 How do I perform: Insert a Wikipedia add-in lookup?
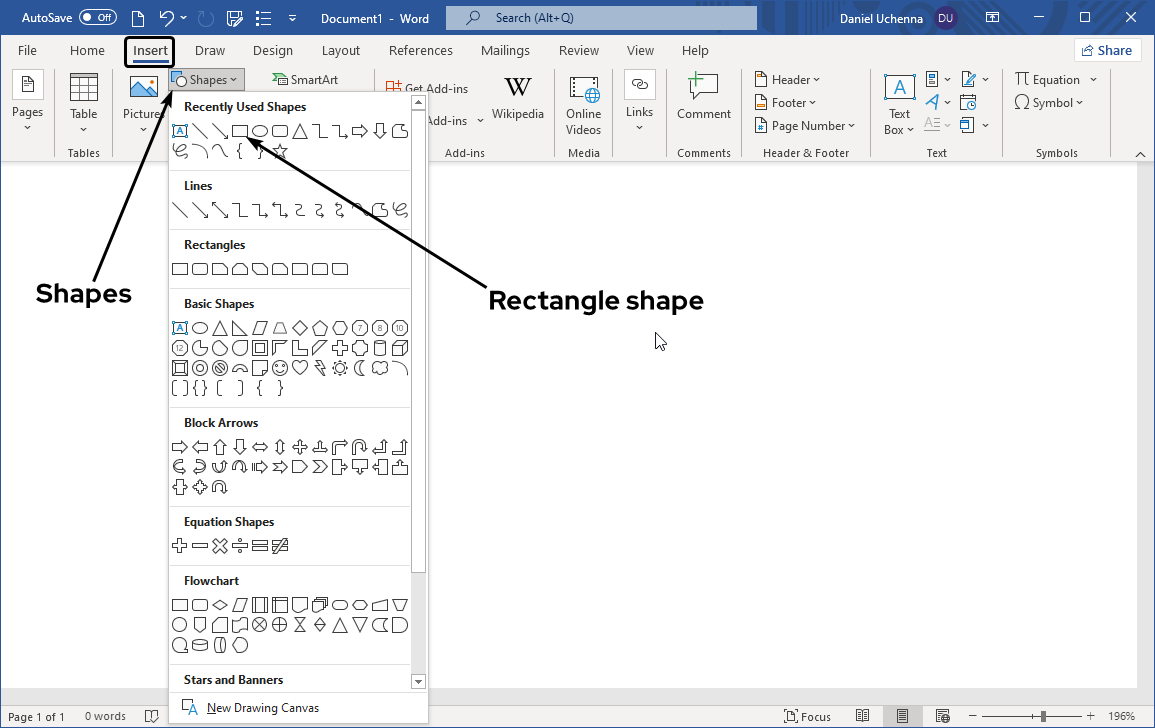pos(518,100)
